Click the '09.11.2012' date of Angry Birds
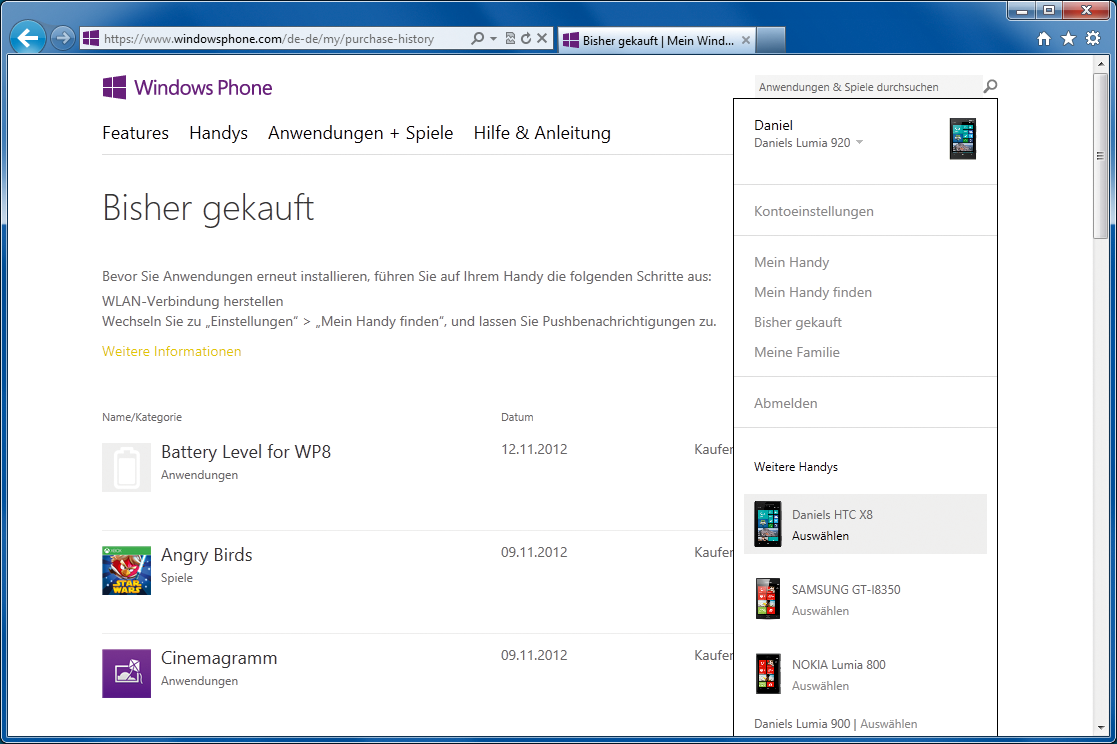The width and height of the screenshot is (1117, 744). 534,552
